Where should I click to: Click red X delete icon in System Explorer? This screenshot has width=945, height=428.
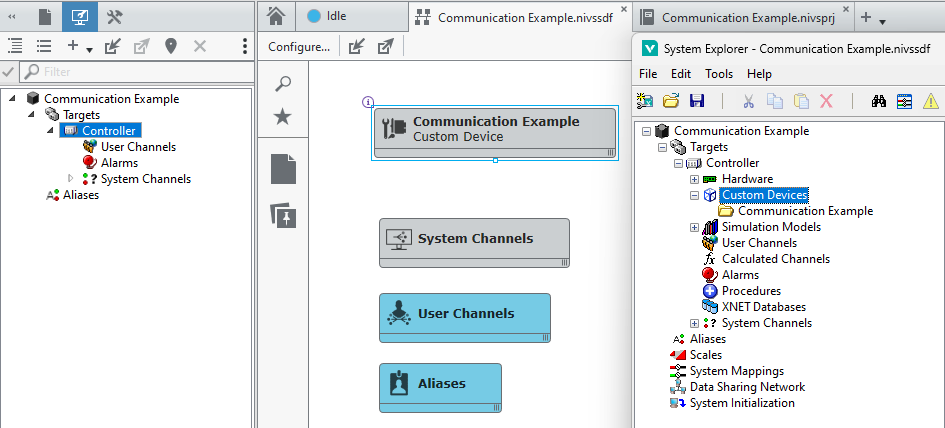(826, 101)
